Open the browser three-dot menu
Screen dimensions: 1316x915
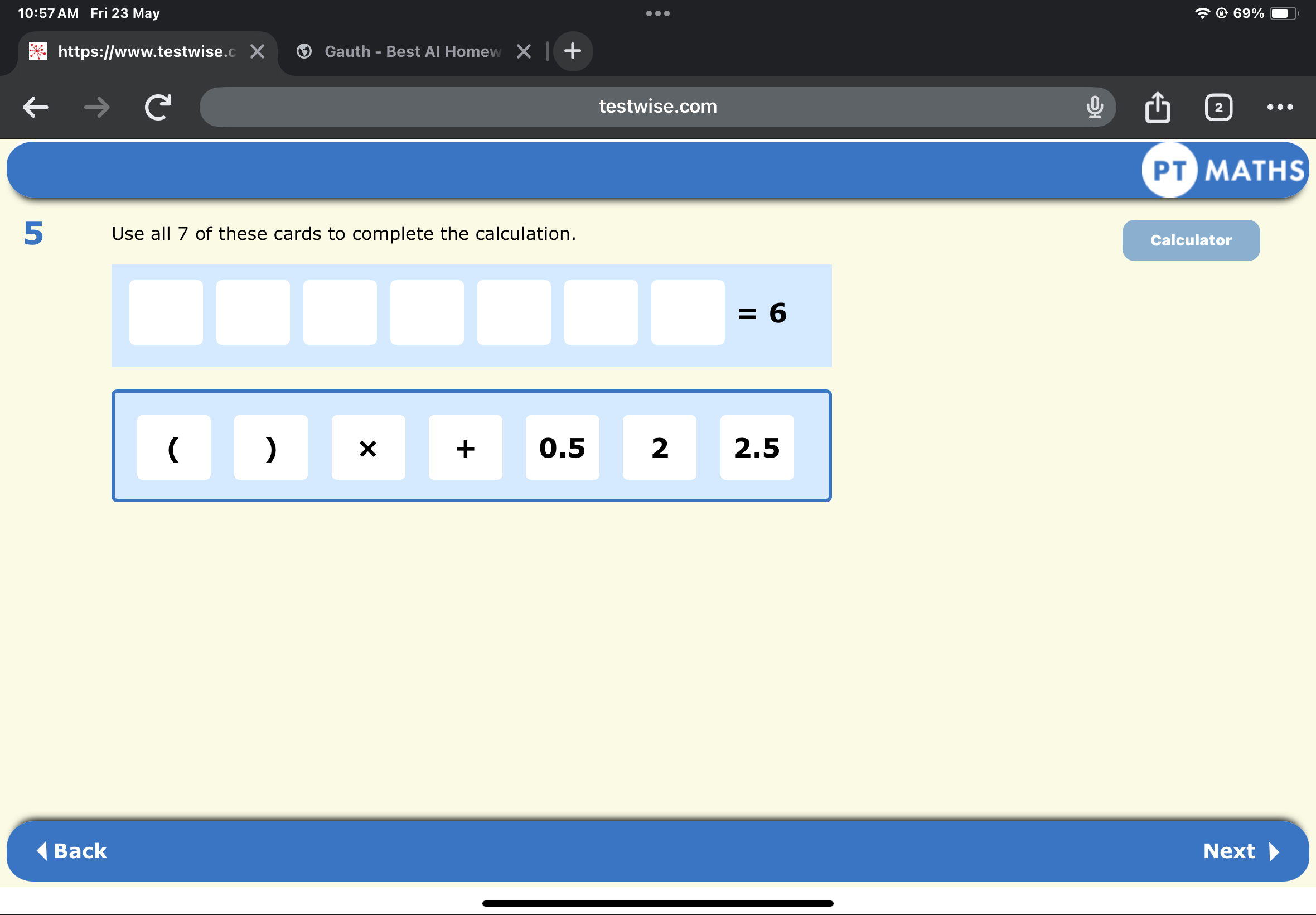click(x=1279, y=107)
